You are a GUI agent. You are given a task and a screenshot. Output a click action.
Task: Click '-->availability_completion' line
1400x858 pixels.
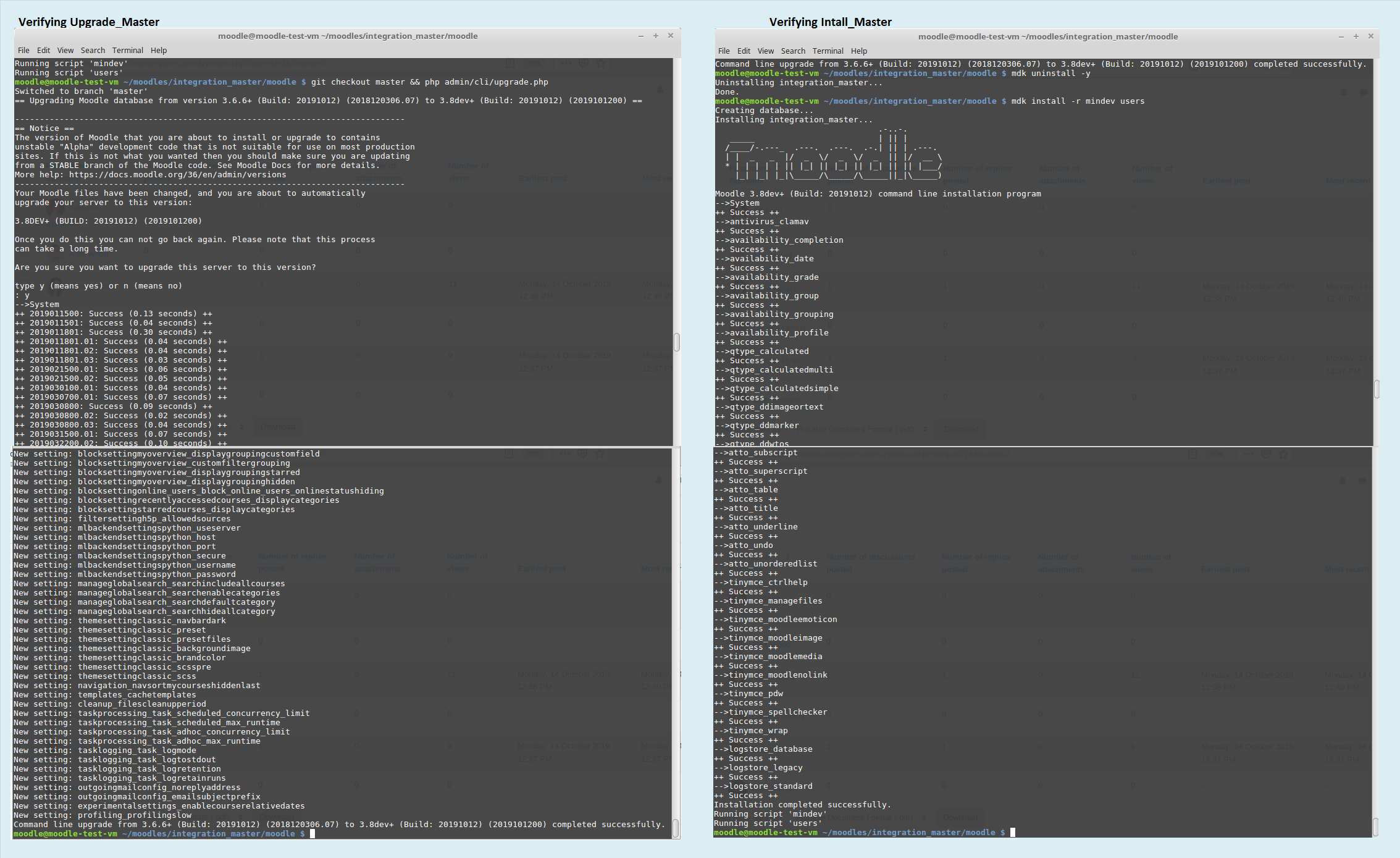tap(779, 240)
